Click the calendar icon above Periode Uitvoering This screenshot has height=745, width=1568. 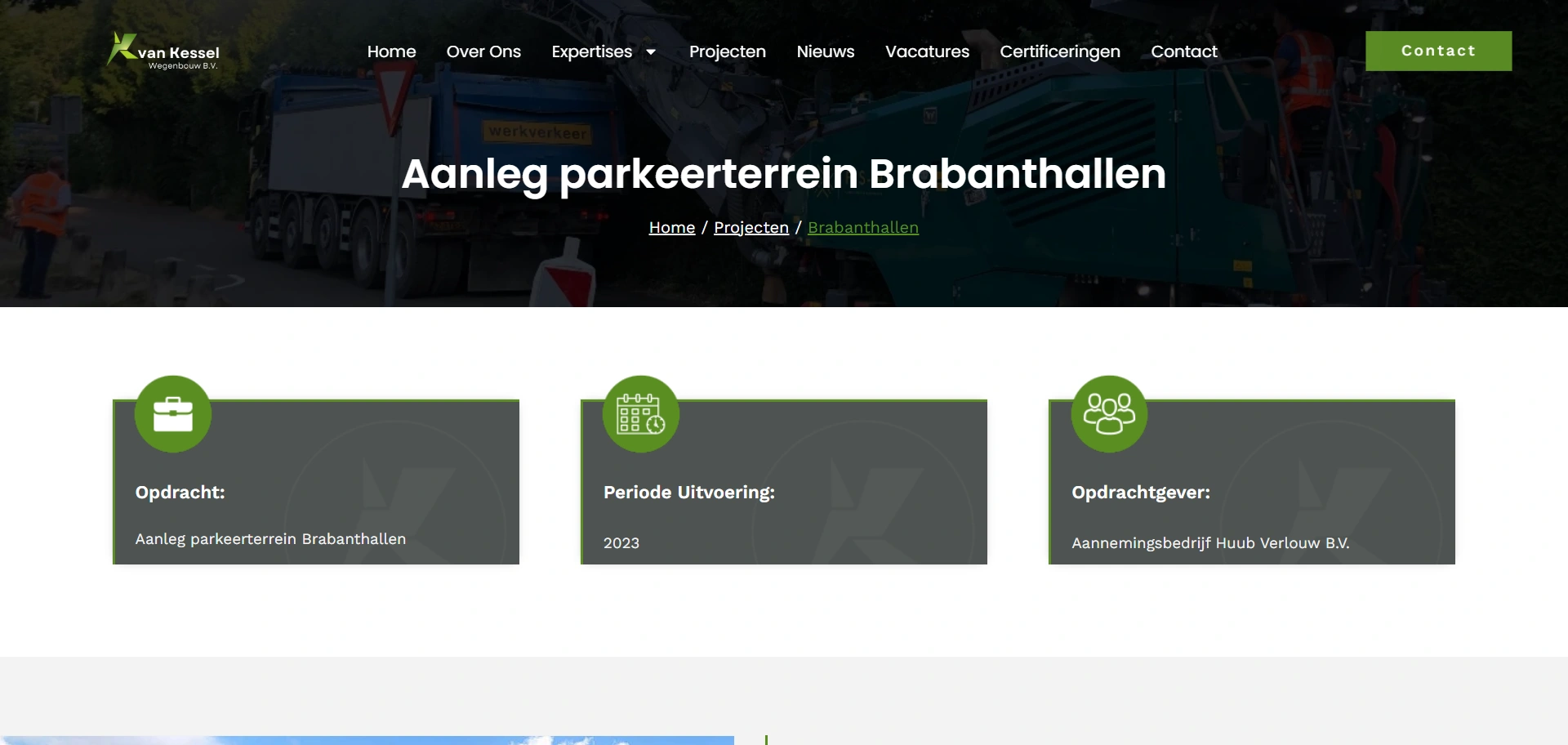click(641, 414)
